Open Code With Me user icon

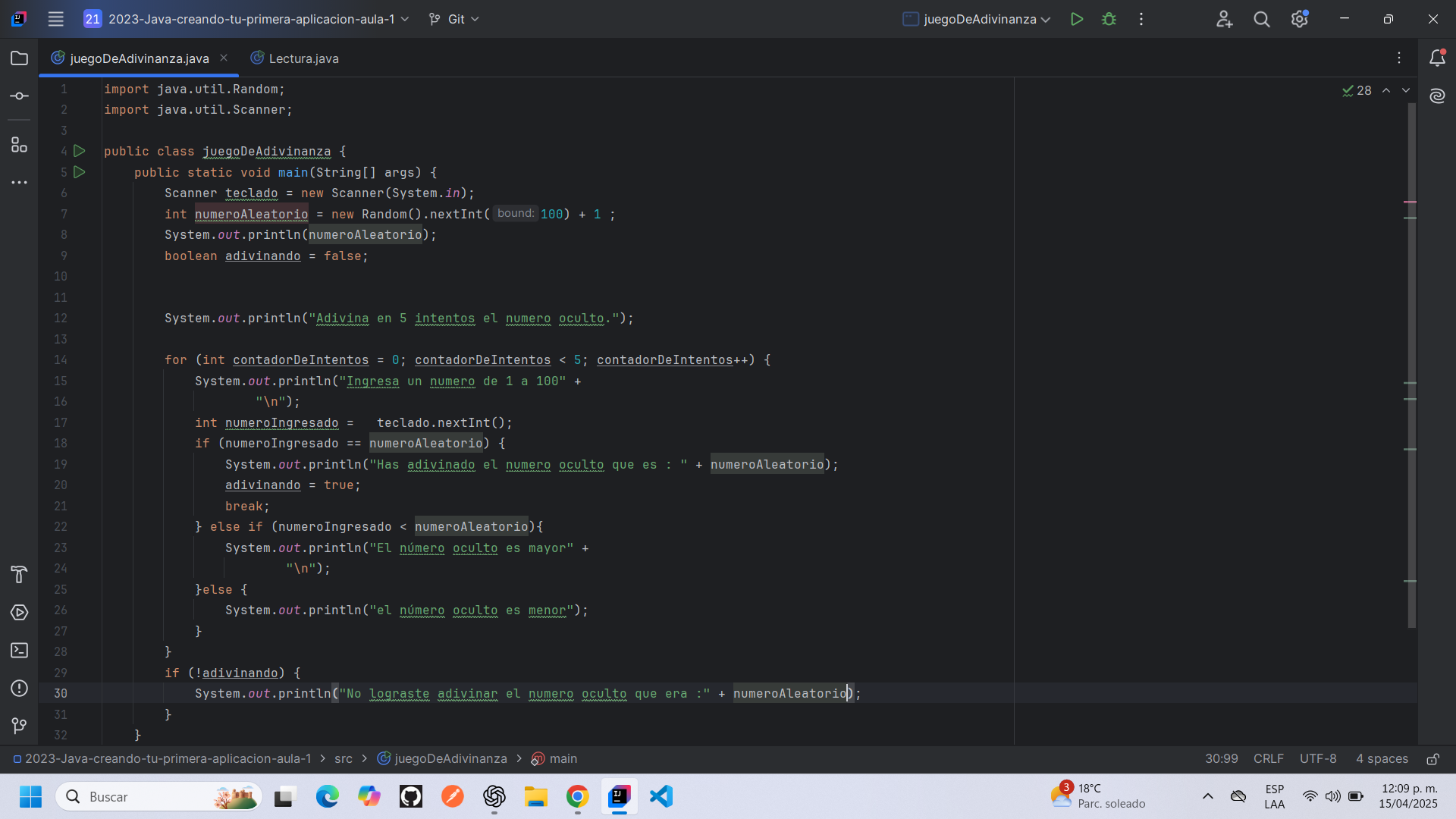[x=1224, y=19]
